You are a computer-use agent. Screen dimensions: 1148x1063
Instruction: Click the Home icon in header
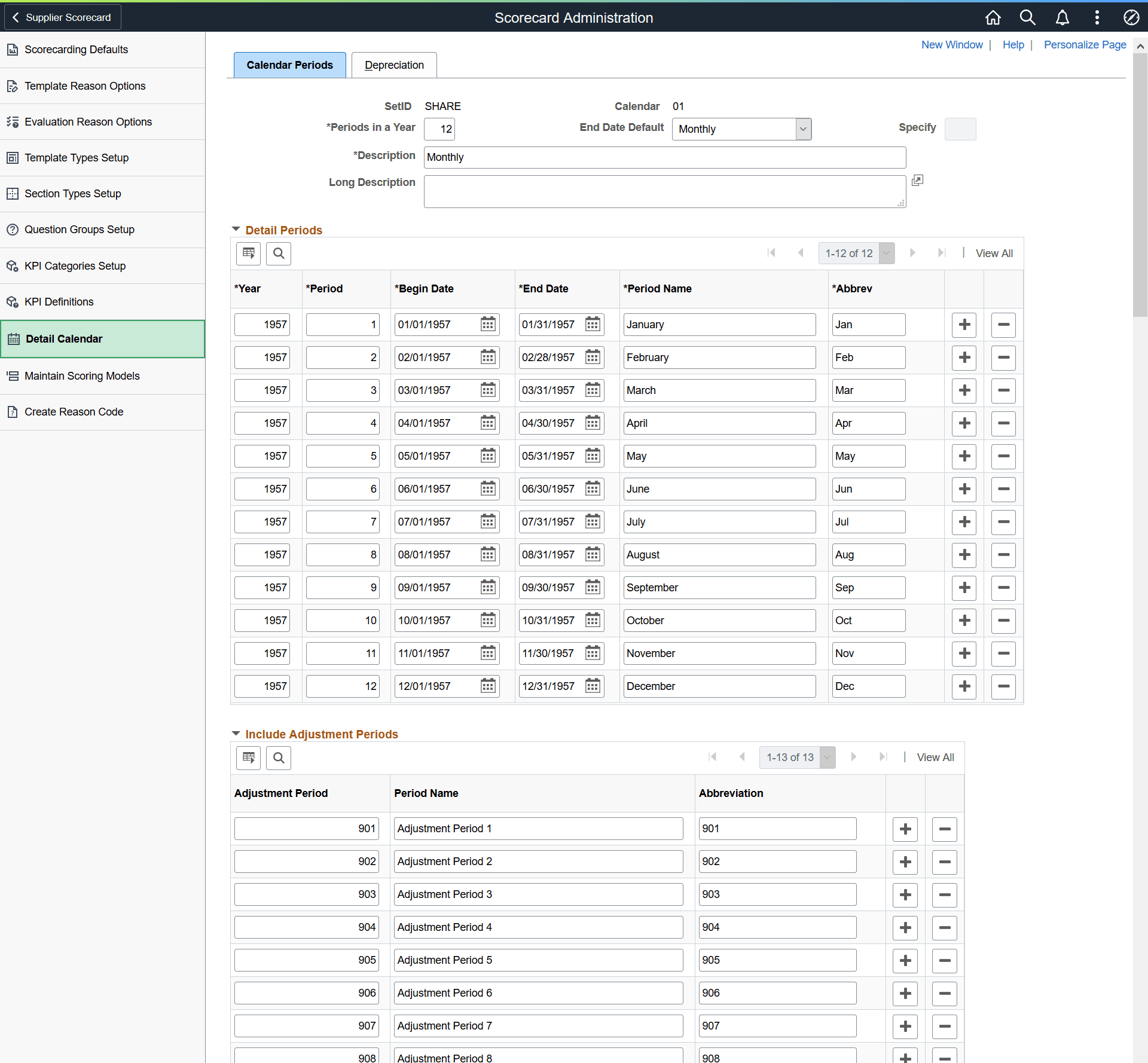click(993, 17)
